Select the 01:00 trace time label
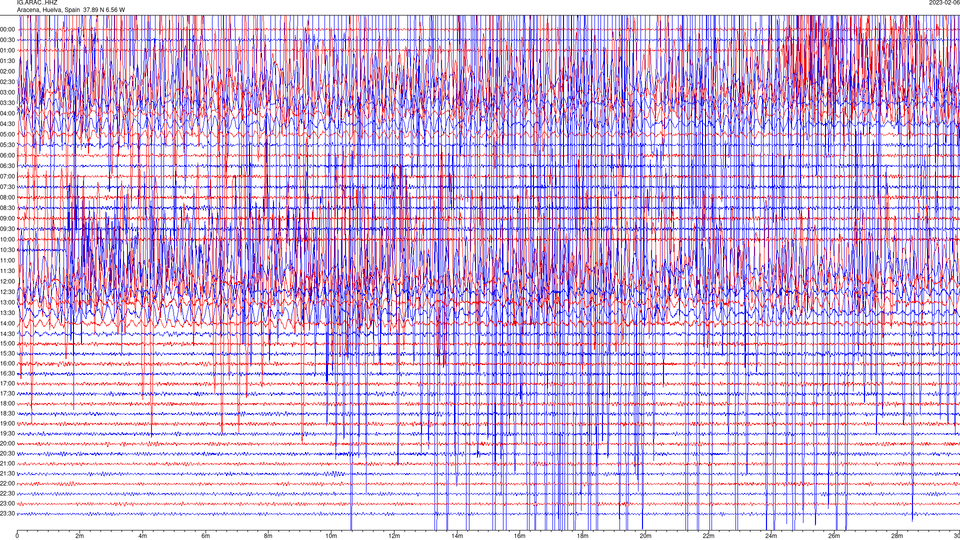The height and width of the screenshot is (540, 960). pyautogui.click(x=7, y=50)
